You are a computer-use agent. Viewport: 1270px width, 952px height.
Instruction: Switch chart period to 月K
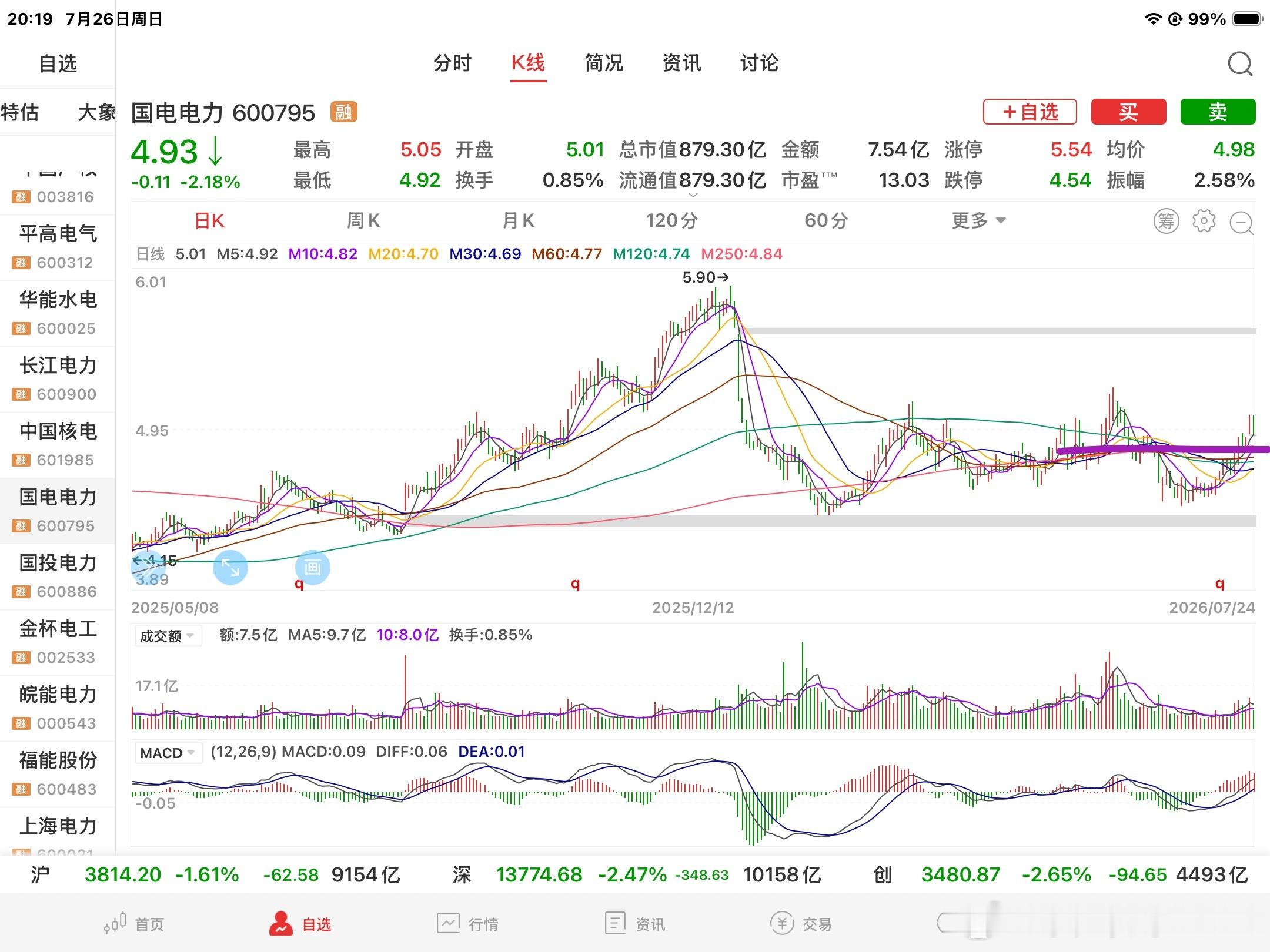(x=518, y=221)
